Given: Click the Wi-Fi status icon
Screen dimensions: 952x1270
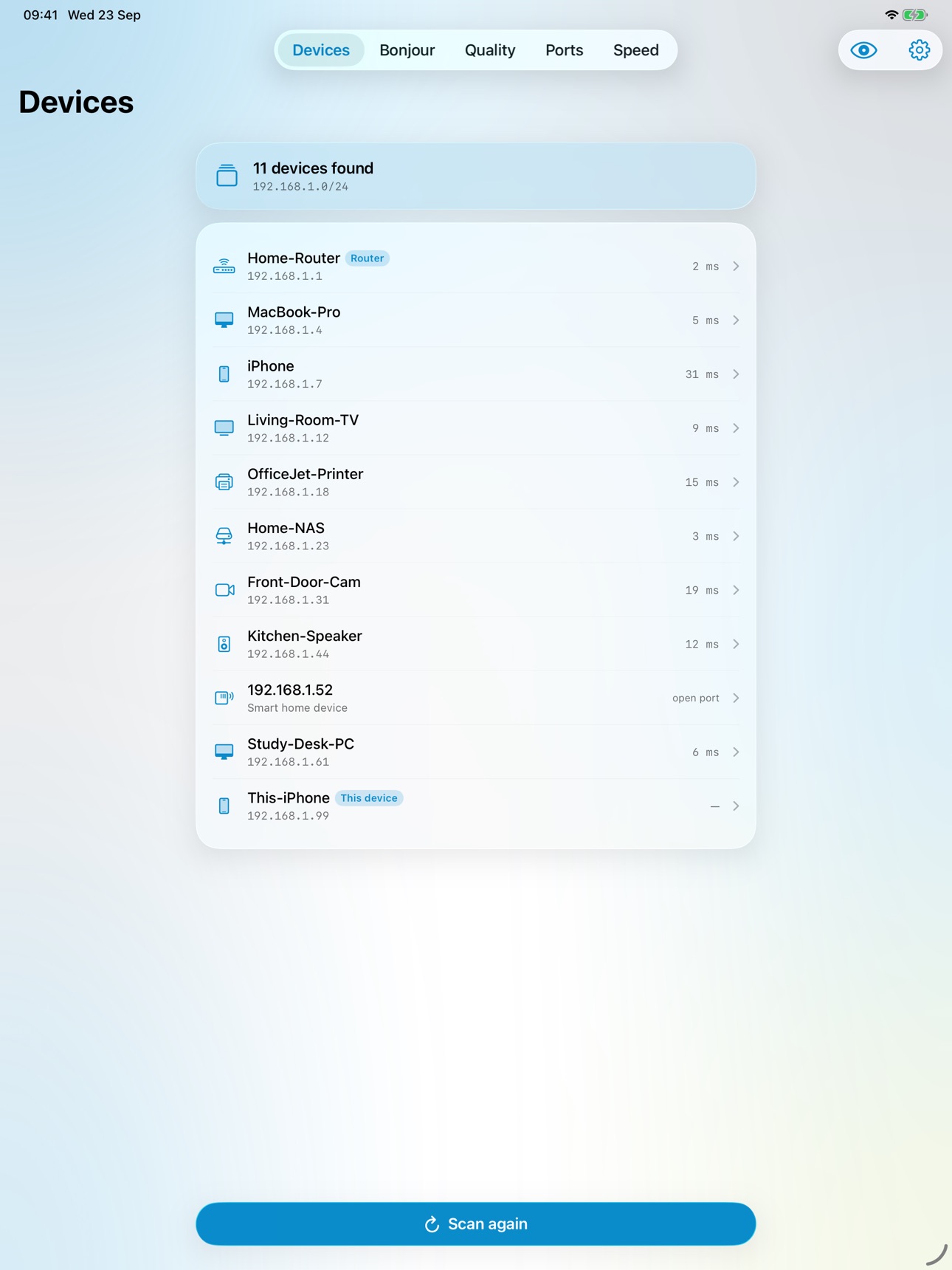Looking at the screenshot, I should tap(891, 15).
